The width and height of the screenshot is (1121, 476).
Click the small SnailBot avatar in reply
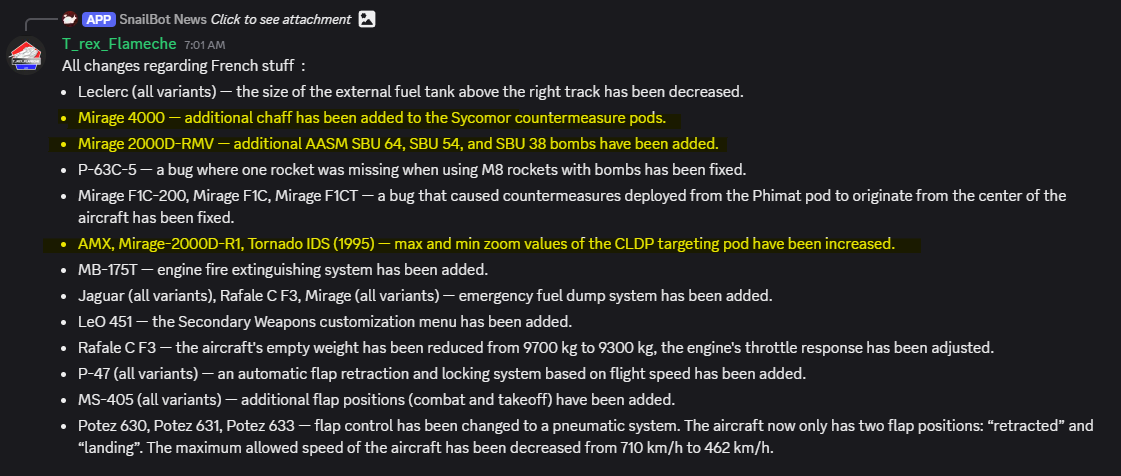pos(69,19)
